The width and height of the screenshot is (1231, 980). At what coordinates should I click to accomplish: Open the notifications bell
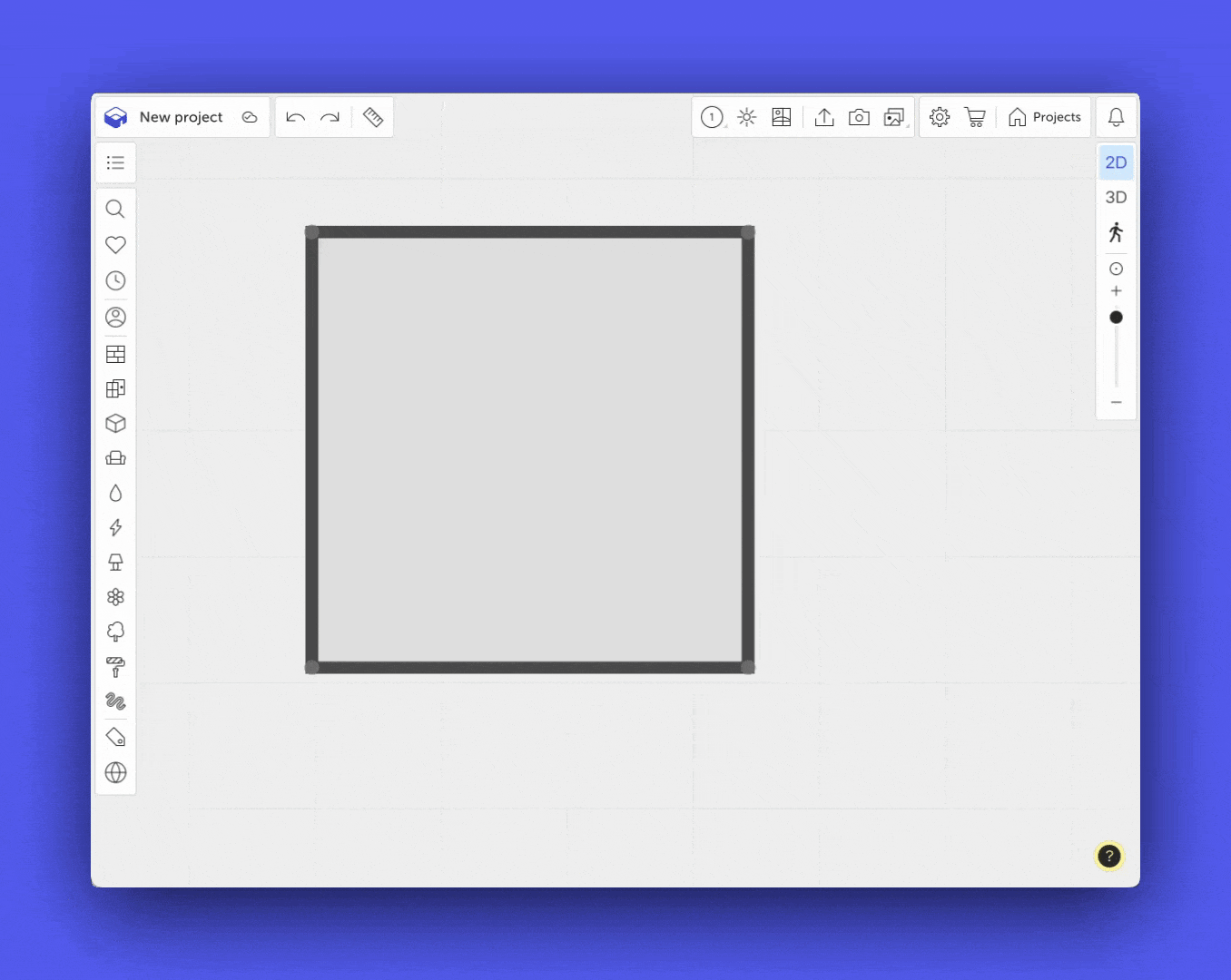tap(1116, 117)
